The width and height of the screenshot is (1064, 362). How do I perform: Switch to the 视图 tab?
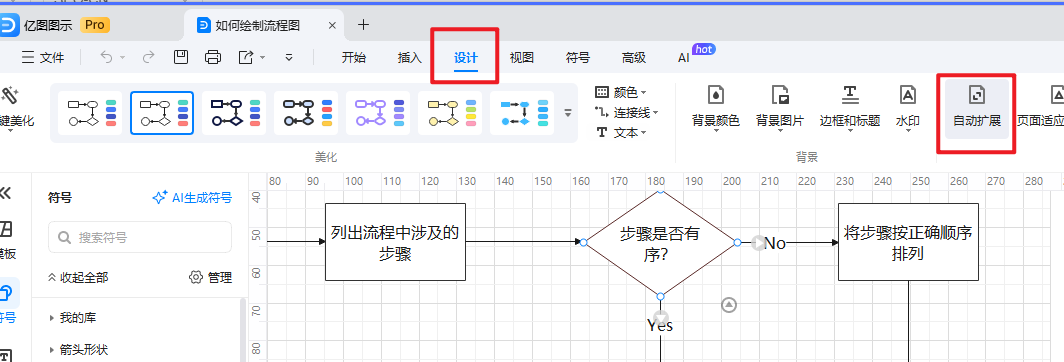click(x=522, y=58)
